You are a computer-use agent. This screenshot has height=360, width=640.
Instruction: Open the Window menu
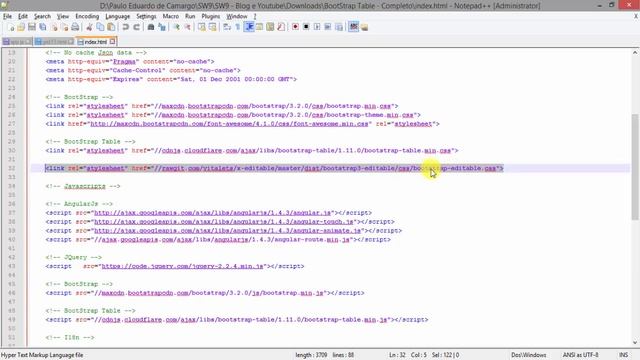click(237, 16)
